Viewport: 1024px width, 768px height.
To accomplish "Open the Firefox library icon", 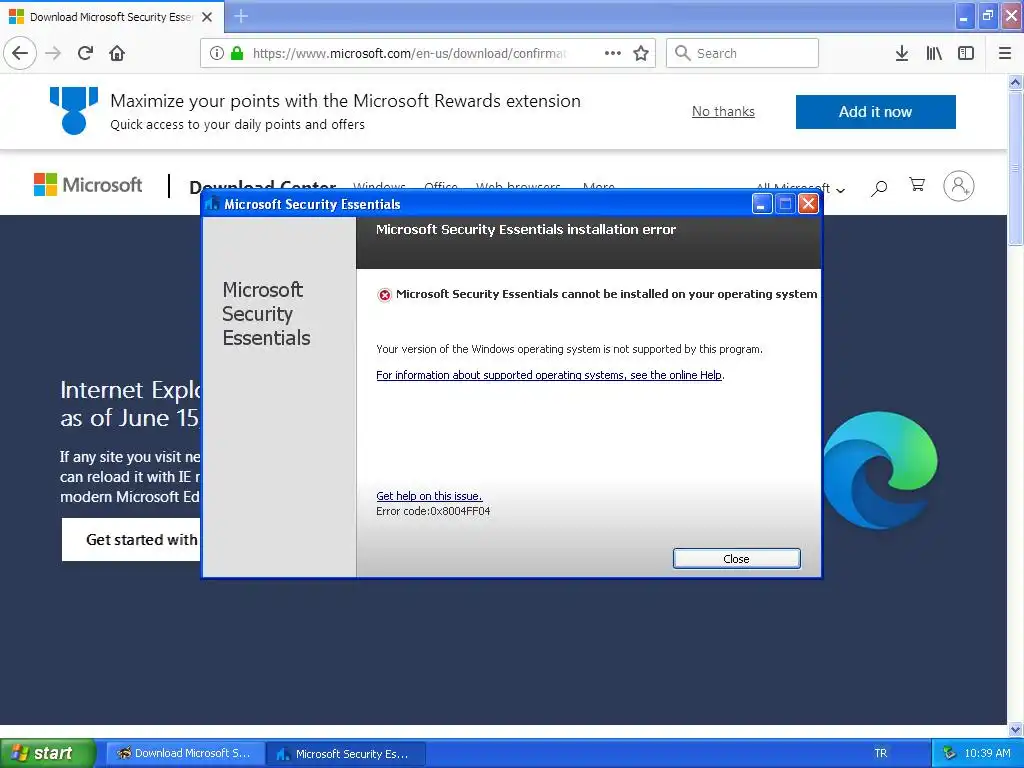I will (x=934, y=53).
